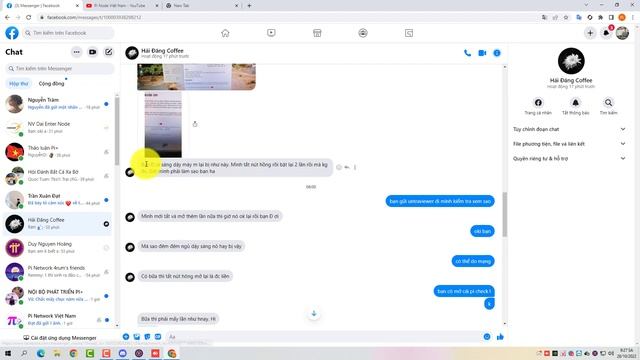Screen dimensions: 640x360
Task: Switch to Hộp thư tab
Action: pos(19,83)
